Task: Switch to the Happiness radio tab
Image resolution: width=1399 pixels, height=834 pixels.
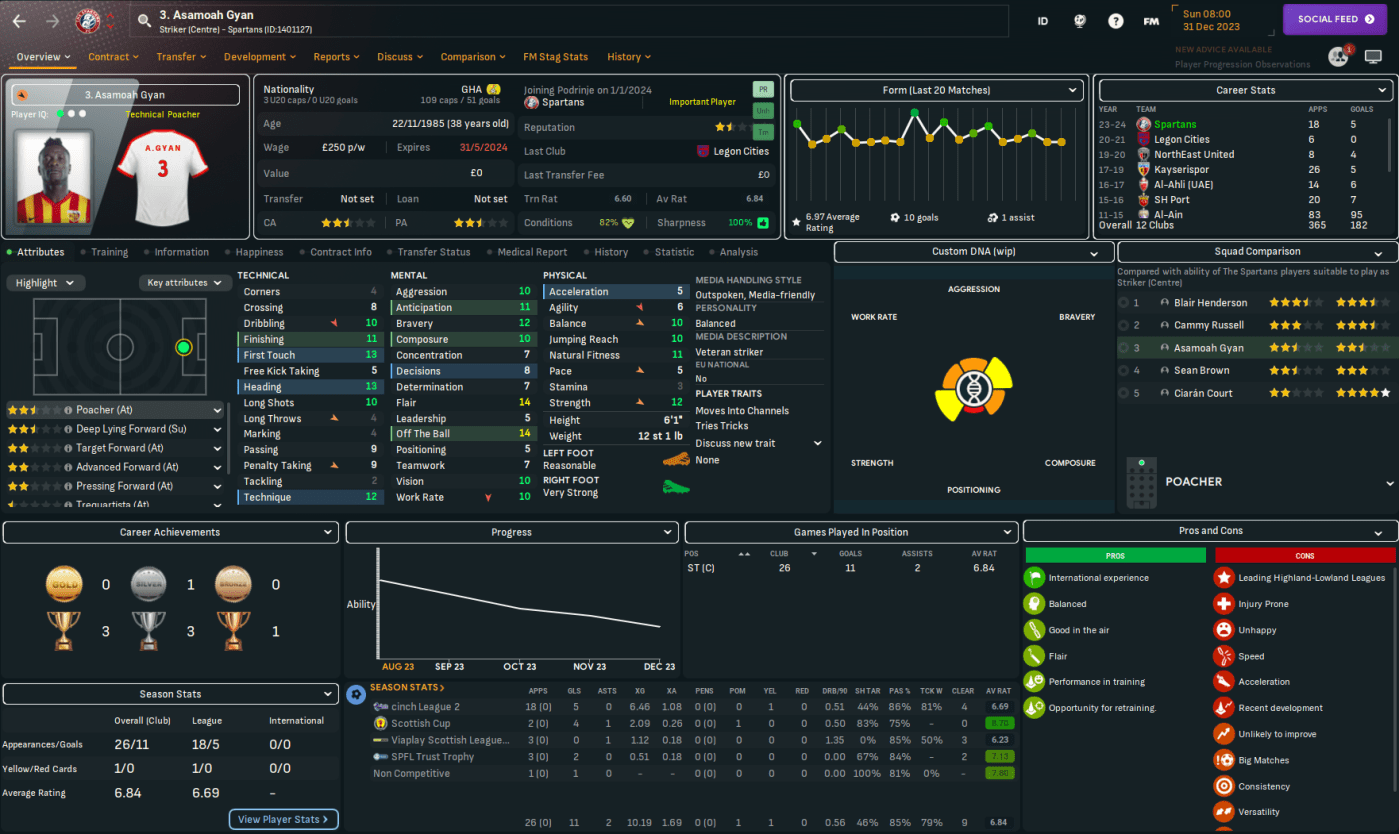Action: click(x=258, y=252)
